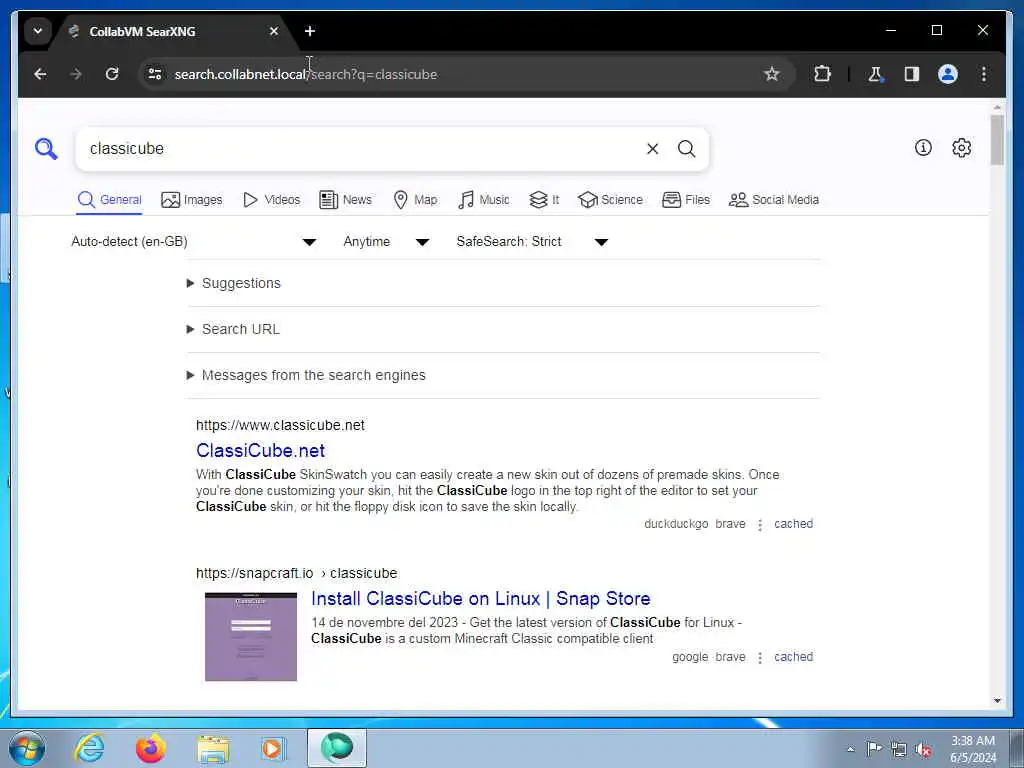Click the https://www.classicube.net URL text
Screen dimensions: 1024x768
[x=280, y=425]
